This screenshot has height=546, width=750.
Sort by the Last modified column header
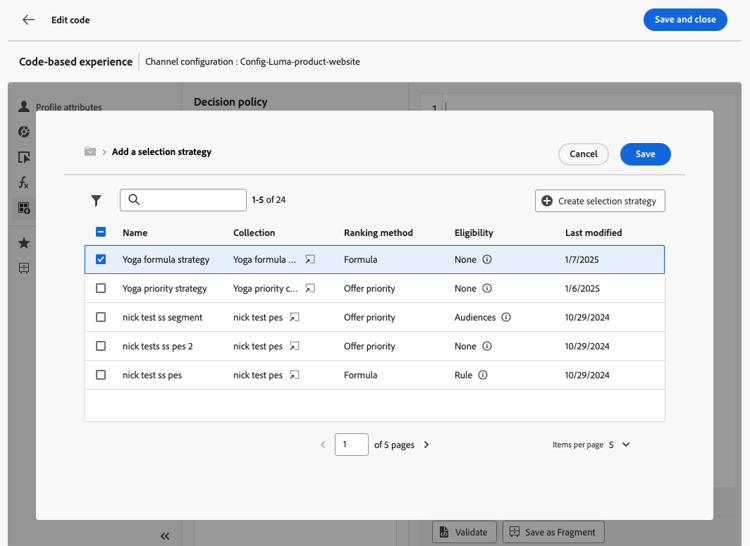coord(593,233)
